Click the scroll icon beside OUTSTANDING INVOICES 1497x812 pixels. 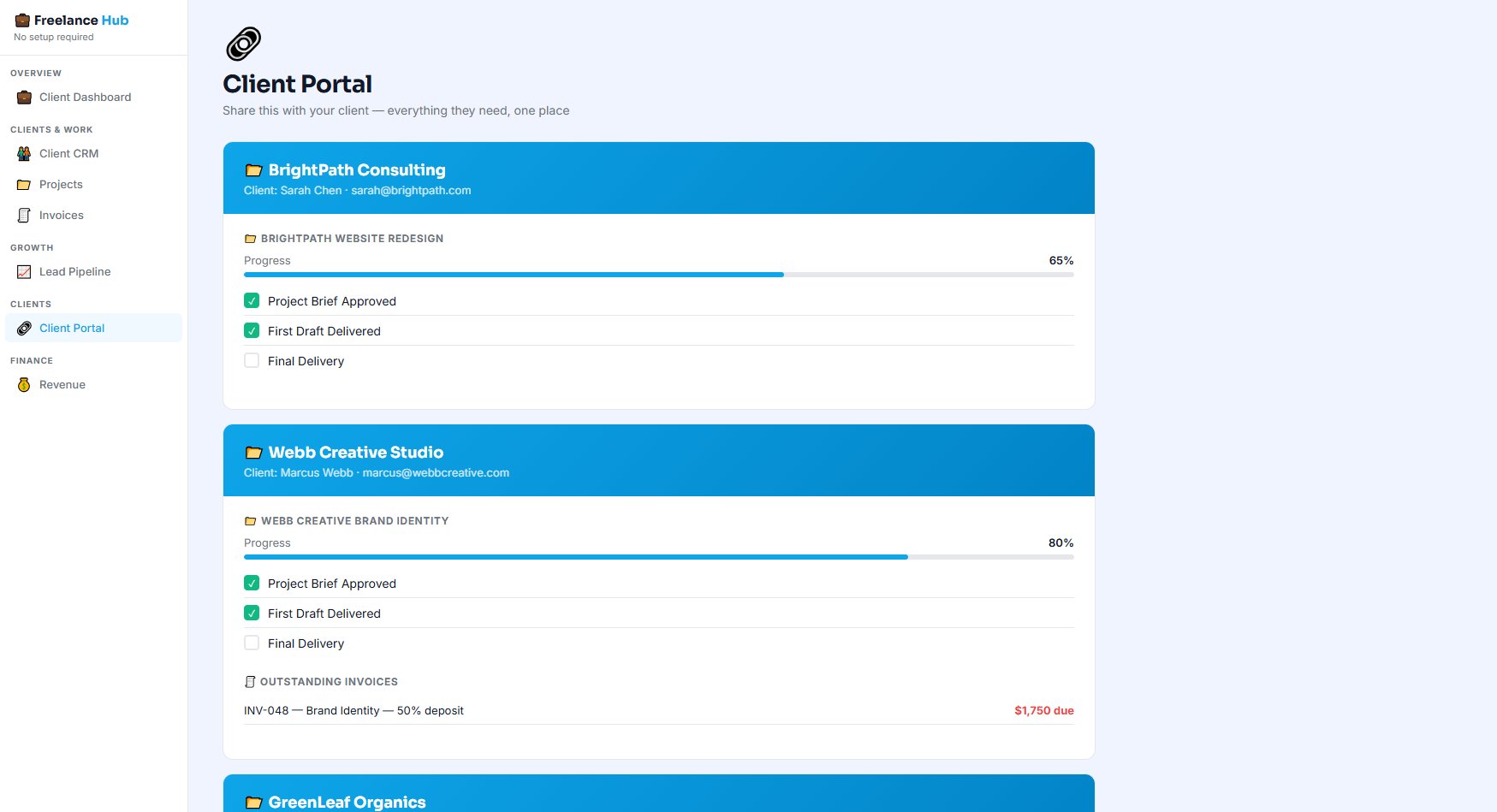point(250,682)
